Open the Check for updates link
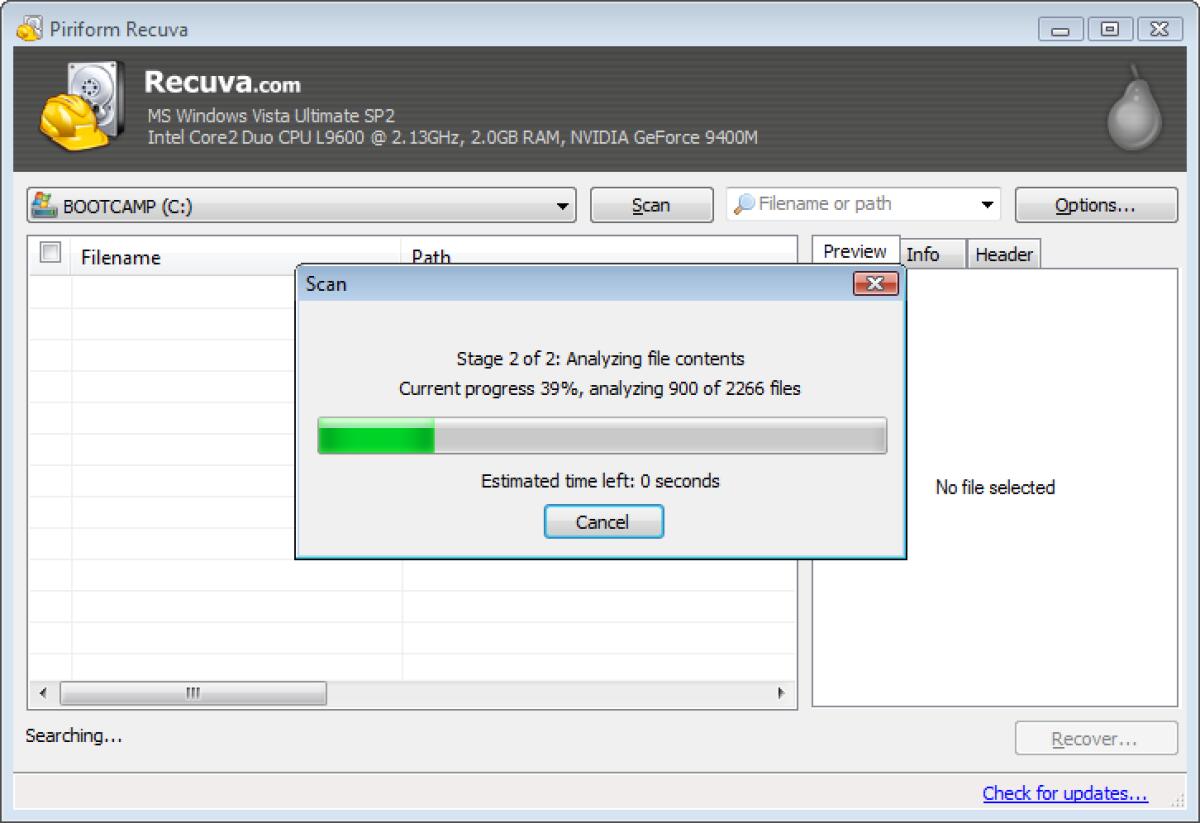The width and height of the screenshot is (1200, 823). (x=1065, y=792)
